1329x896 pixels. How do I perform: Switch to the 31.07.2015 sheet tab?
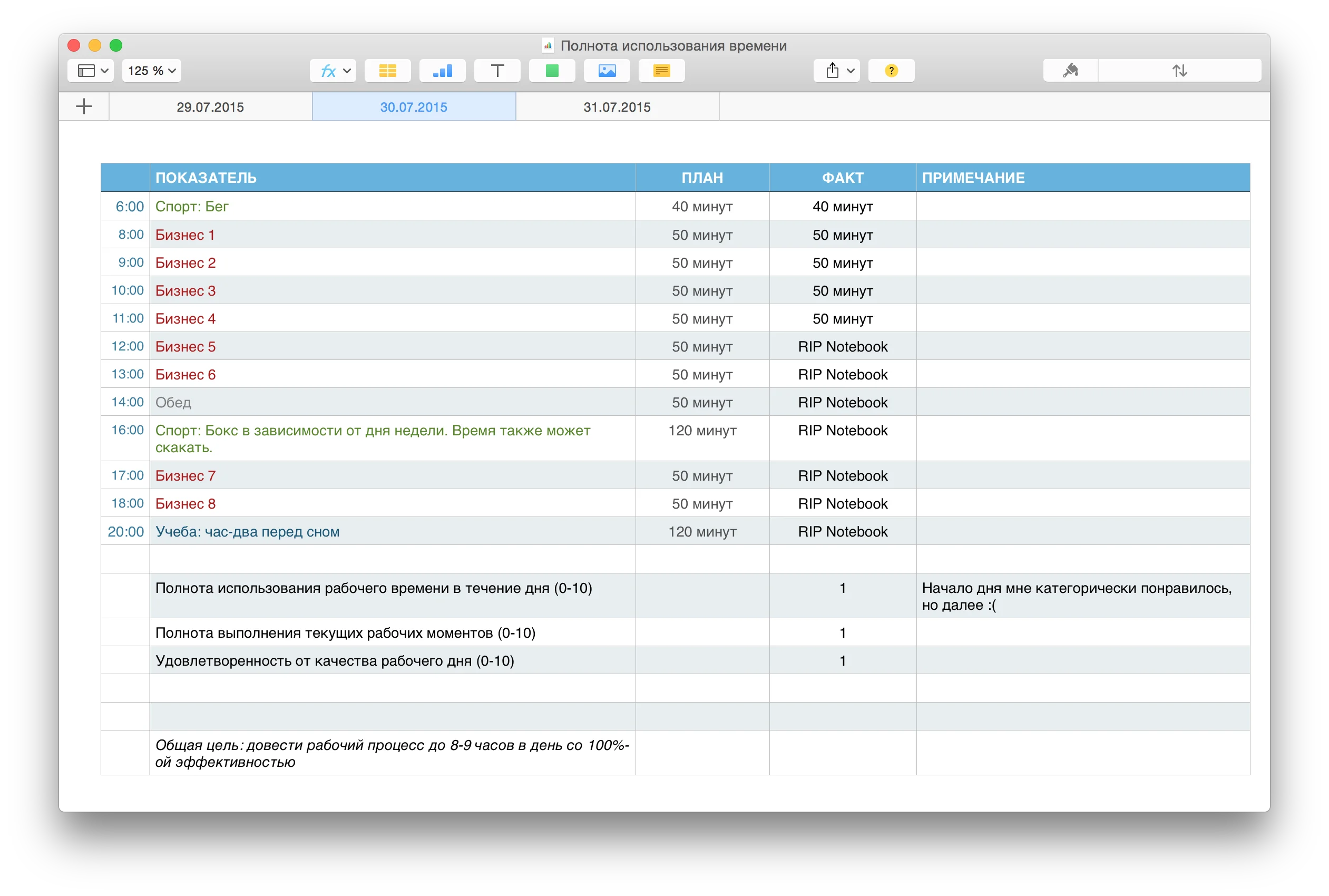pyautogui.click(x=617, y=107)
